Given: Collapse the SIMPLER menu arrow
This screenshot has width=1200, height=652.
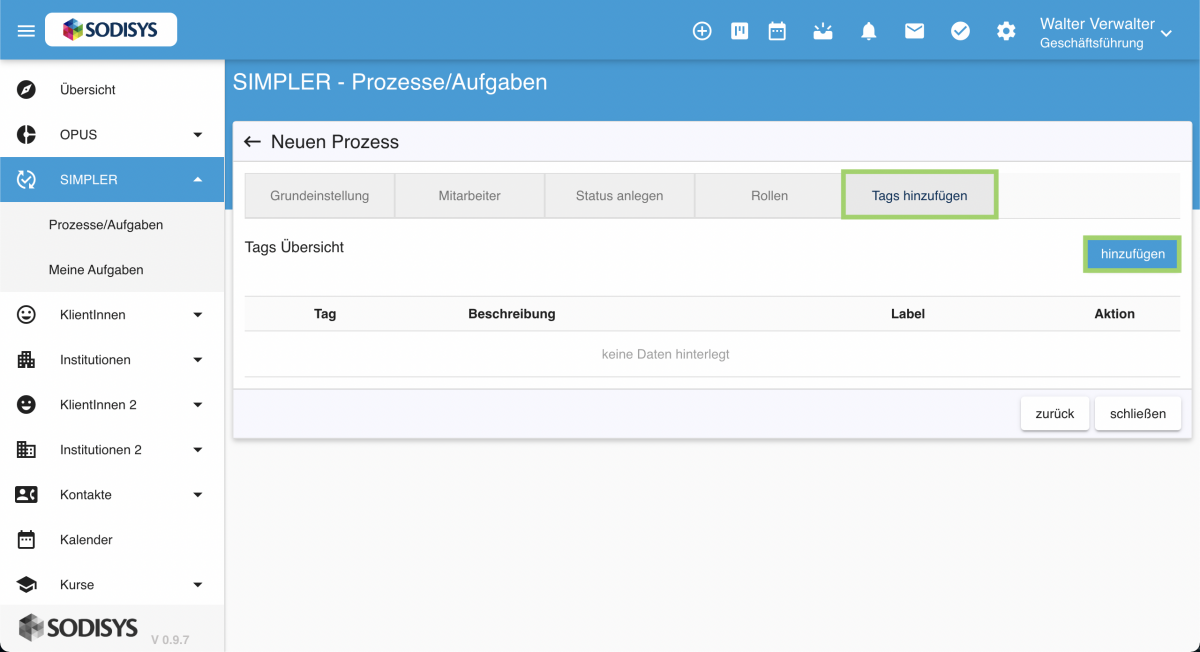Looking at the screenshot, I should (x=198, y=180).
